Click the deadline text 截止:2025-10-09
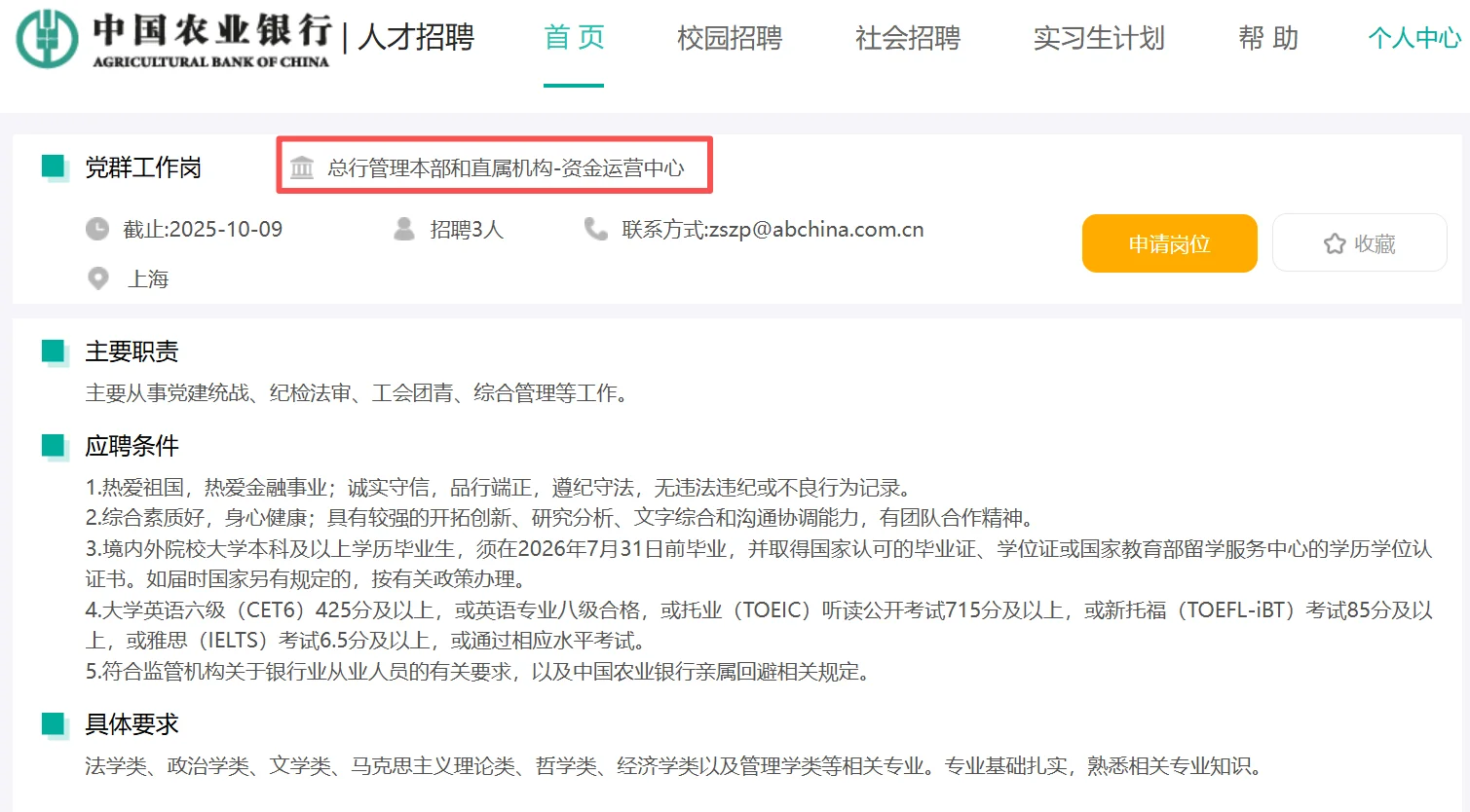Image resolution: width=1470 pixels, height=812 pixels. click(203, 230)
